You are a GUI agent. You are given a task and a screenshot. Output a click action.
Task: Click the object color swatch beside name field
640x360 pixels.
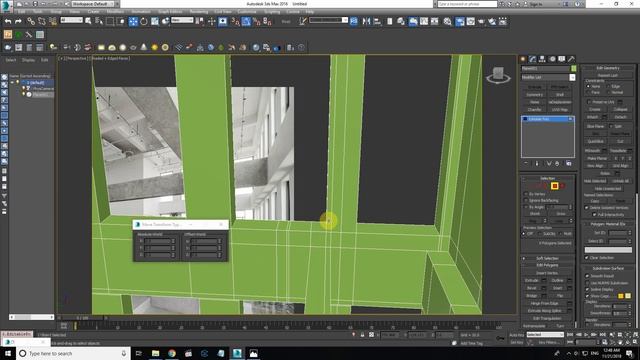(x=573, y=69)
